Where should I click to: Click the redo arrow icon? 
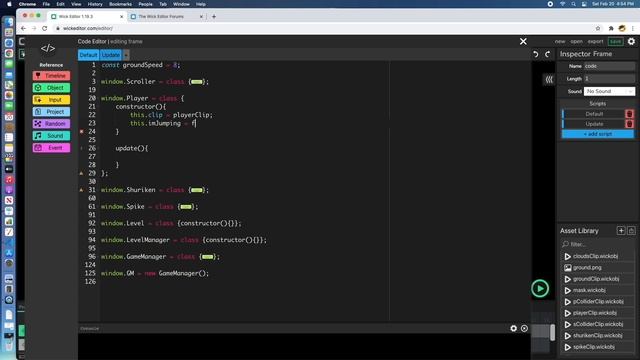pyautogui.click(x=548, y=54)
